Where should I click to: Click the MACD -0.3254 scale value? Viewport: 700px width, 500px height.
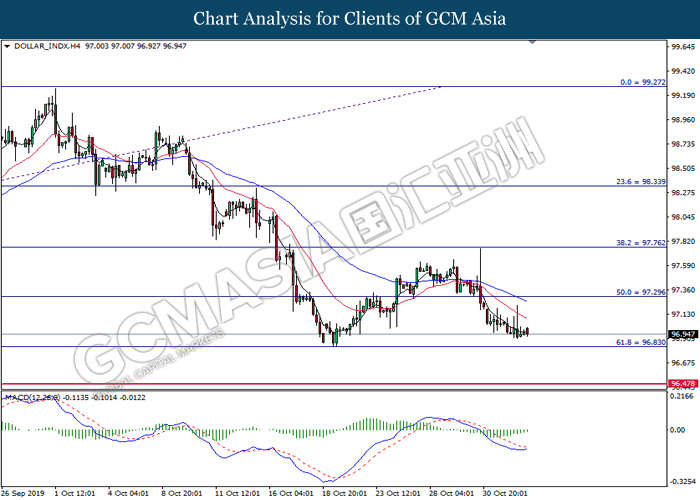(682, 482)
